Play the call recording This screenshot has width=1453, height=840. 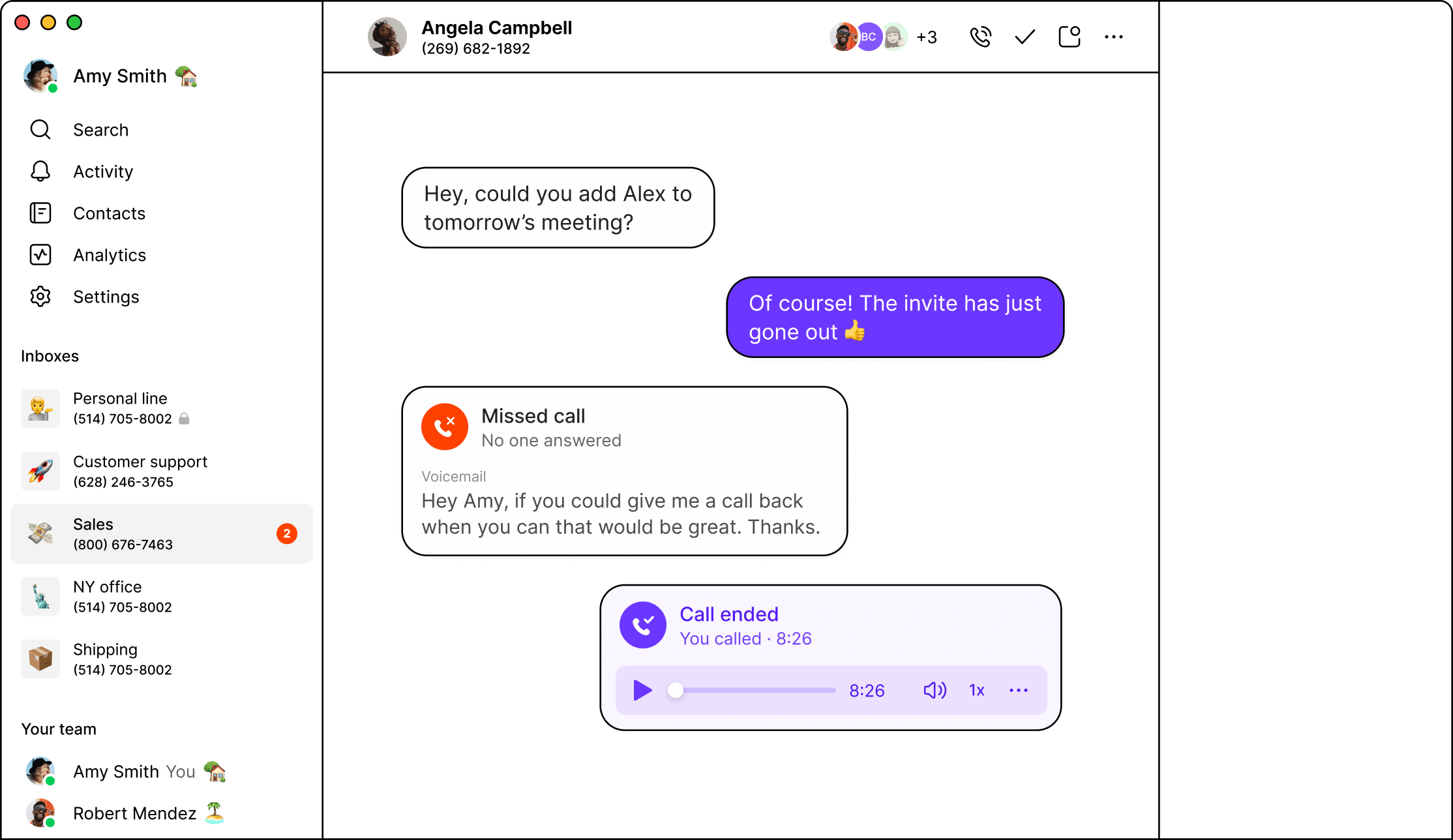point(642,690)
